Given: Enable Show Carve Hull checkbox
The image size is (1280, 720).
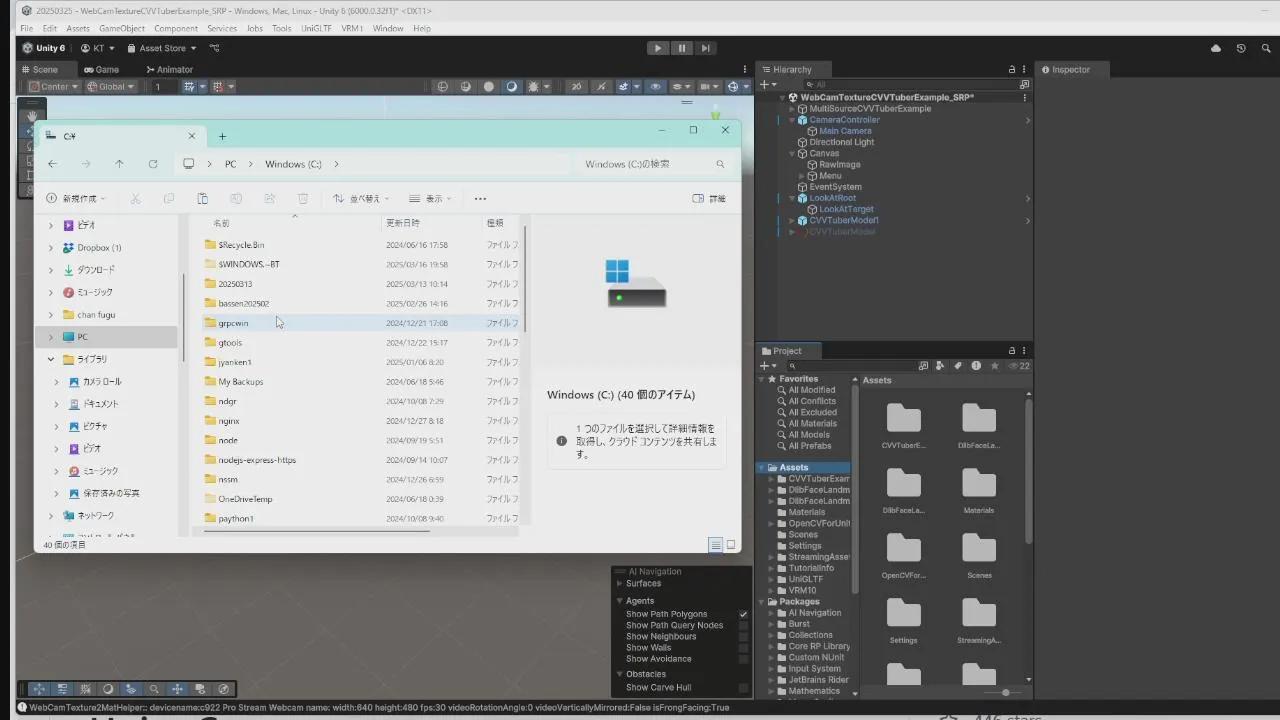Looking at the screenshot, I should pos(743,688).
